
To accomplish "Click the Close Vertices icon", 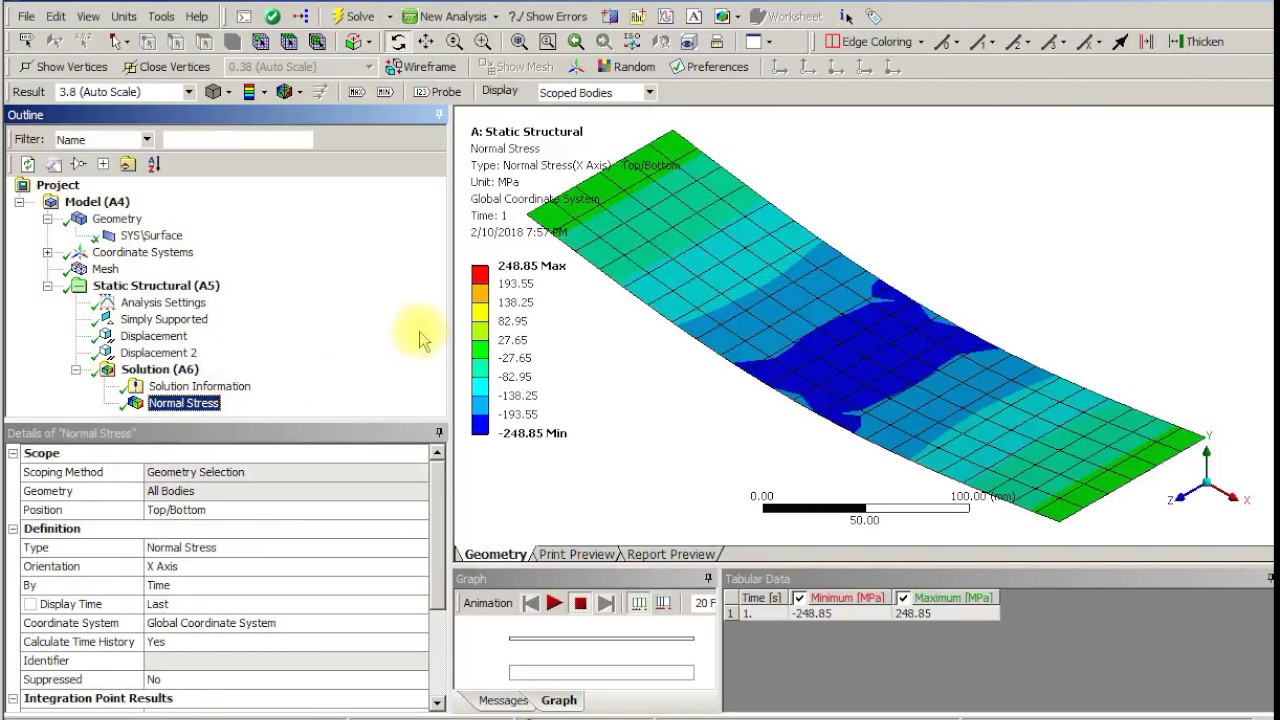I will (130, 67).
